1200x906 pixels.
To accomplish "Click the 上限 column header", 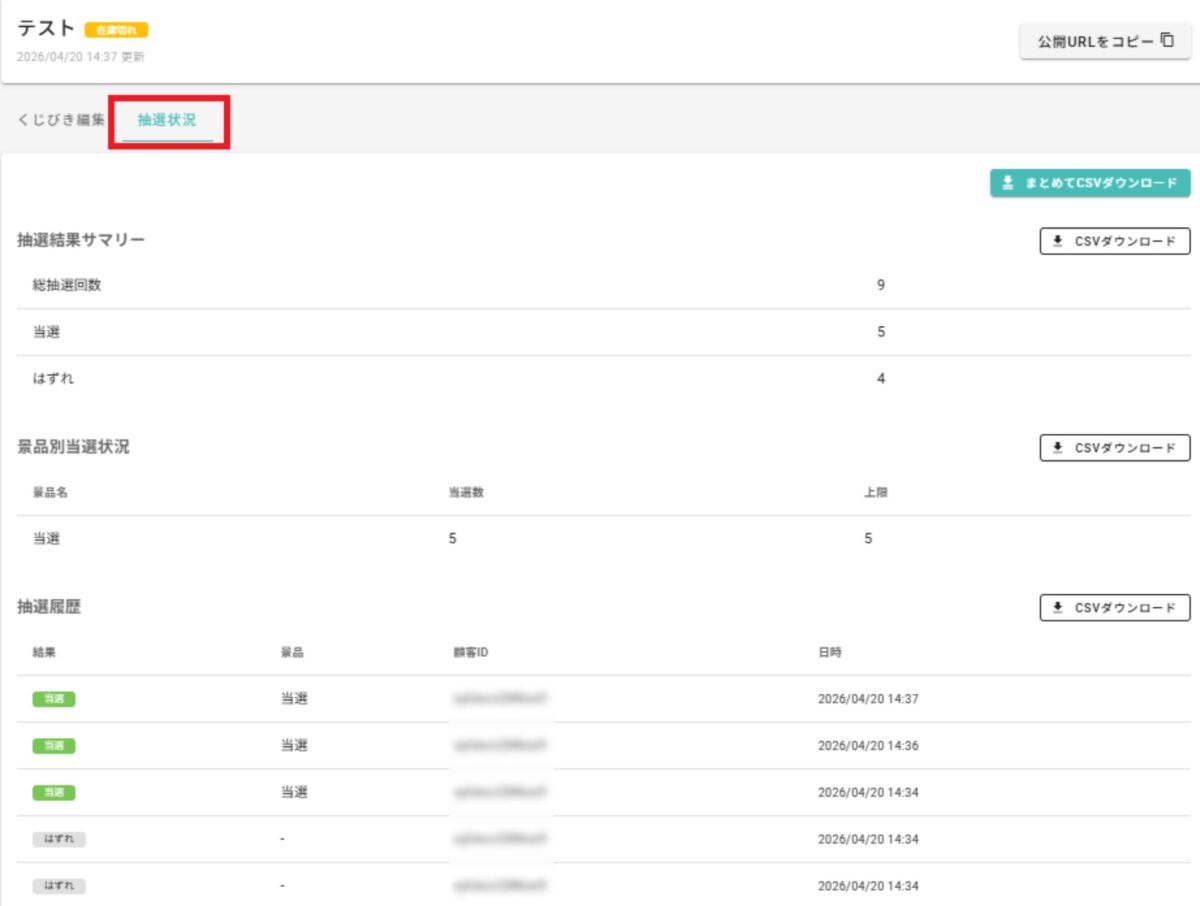I will point(876,493).
